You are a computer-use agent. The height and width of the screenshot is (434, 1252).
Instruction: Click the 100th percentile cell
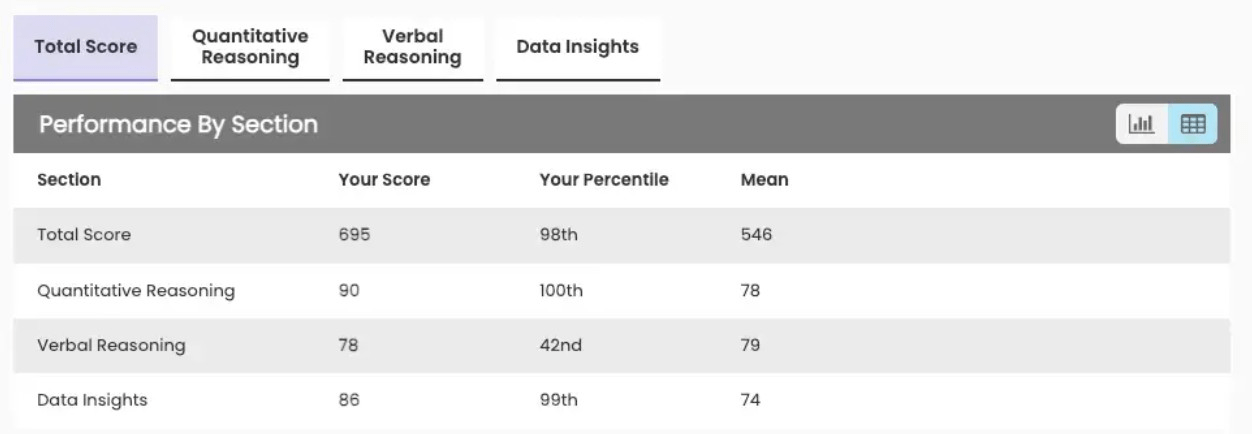[561, 291]
